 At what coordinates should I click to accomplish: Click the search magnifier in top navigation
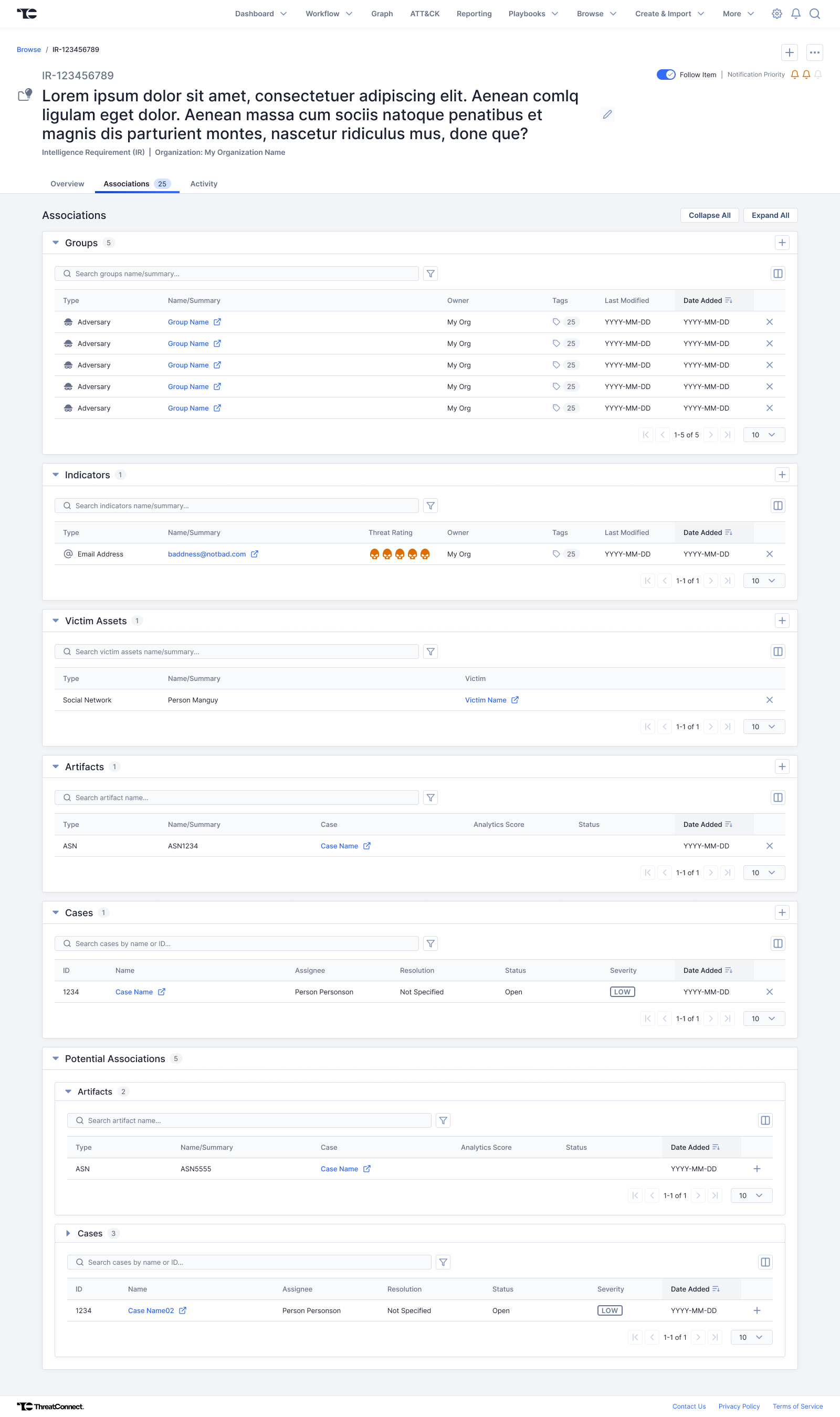814,14
